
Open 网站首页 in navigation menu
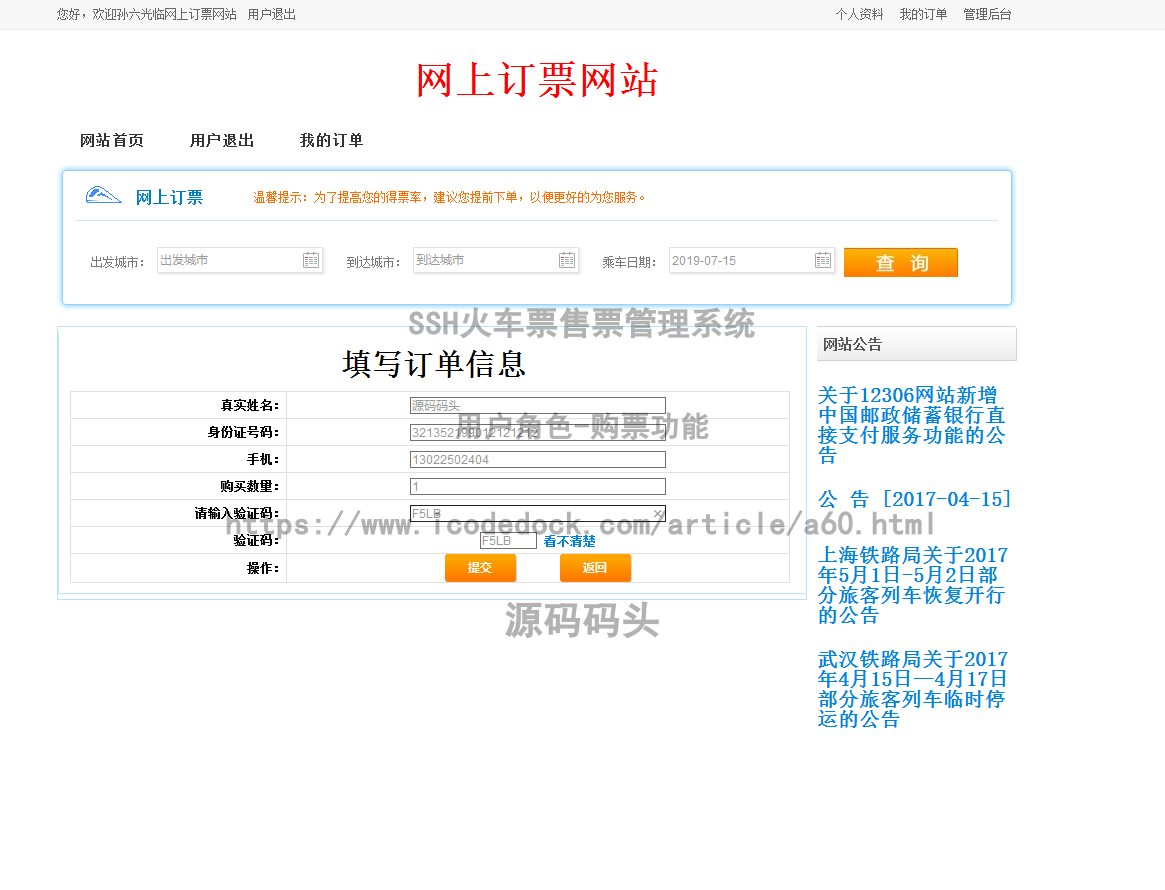pyautogui.click(x=112, y=141)
